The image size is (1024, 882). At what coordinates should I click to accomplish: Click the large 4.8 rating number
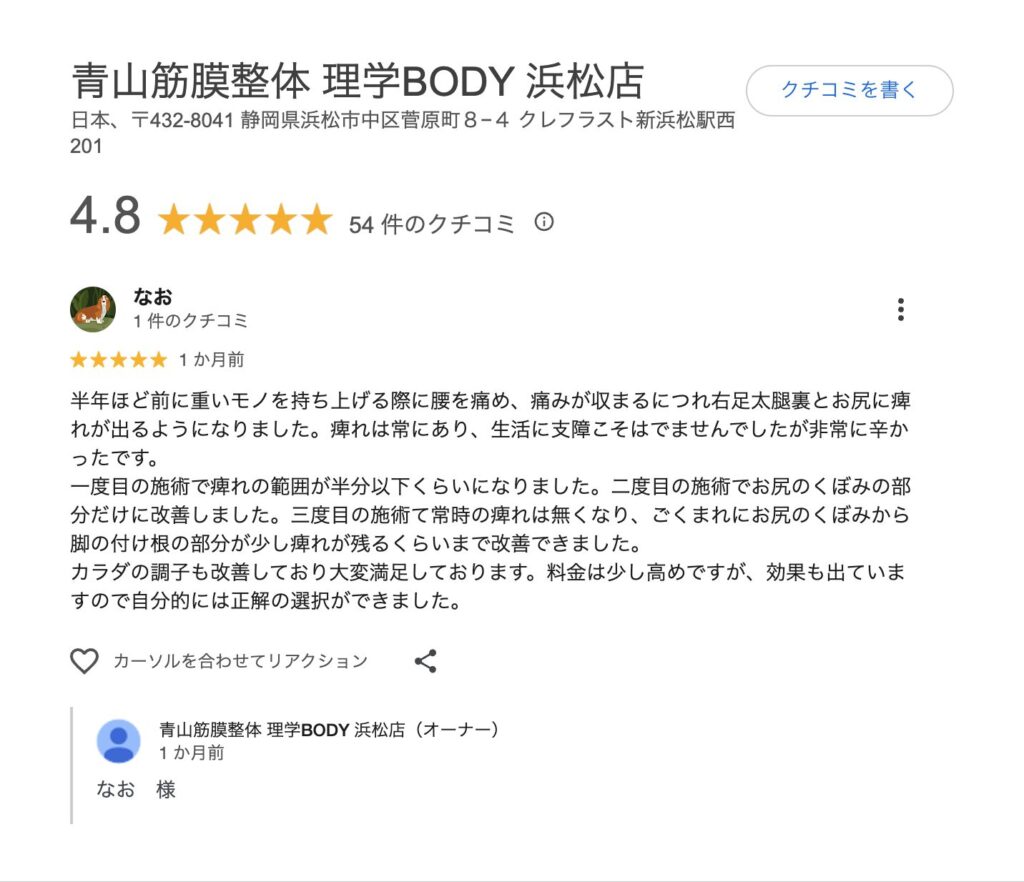pyautogui.click(x=105, y=215)
